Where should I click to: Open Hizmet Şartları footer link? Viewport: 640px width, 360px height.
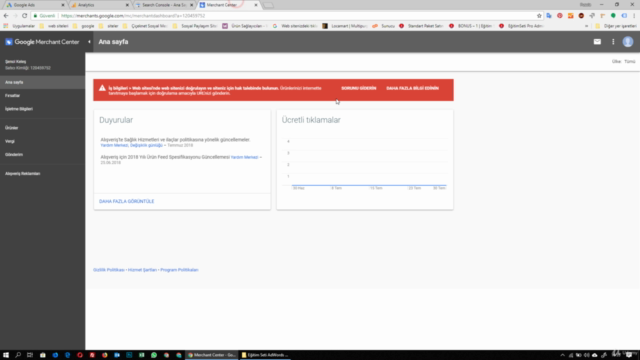pos(142,270)
